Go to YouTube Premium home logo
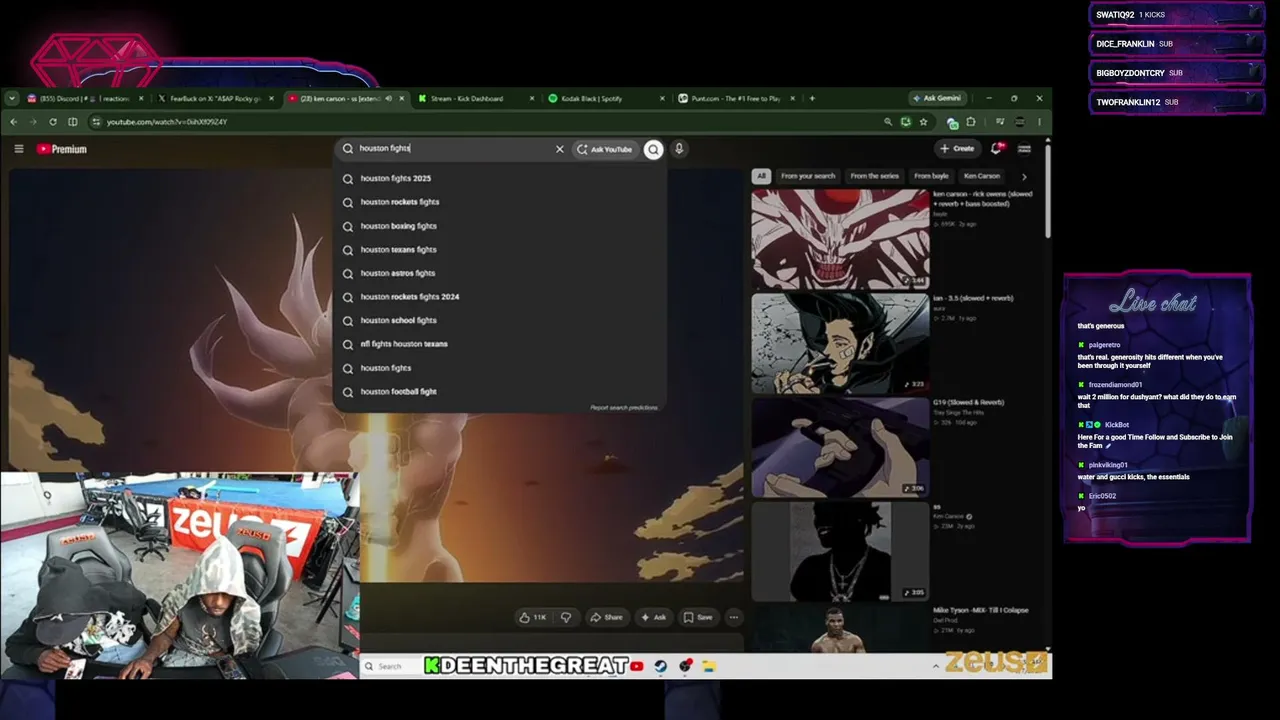 (62, 149)
